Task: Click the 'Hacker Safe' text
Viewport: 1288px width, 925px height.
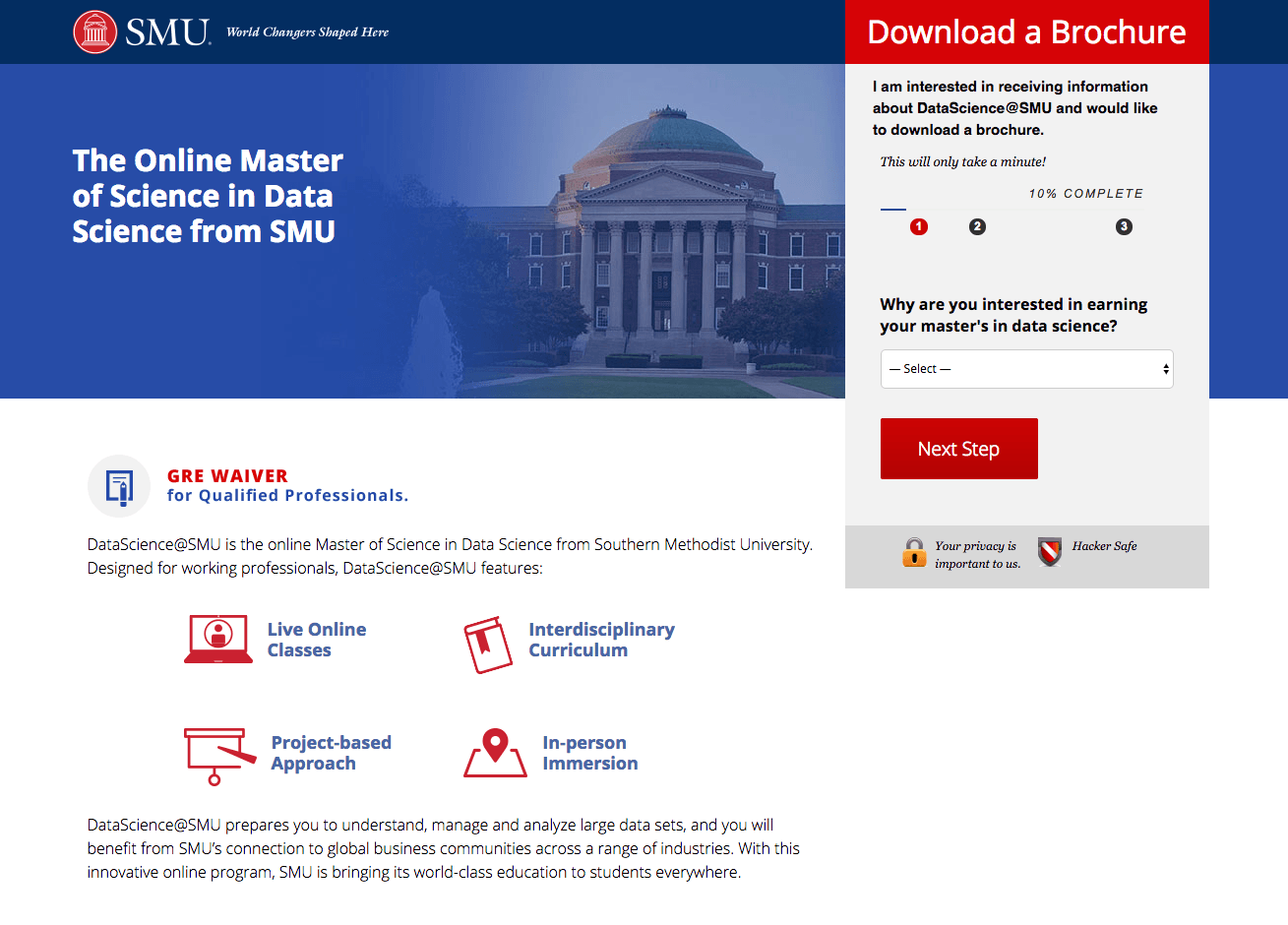Action: click(1104, 546)
